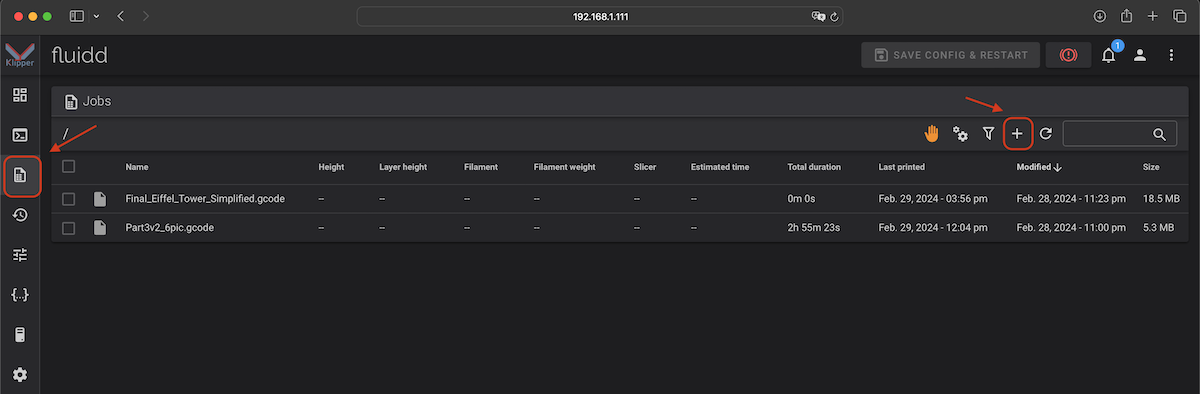Image resolution: width=1200 pixels, height=394 pixels.
Task: Open the Jobs file page in sidebar
Action: 20,175
